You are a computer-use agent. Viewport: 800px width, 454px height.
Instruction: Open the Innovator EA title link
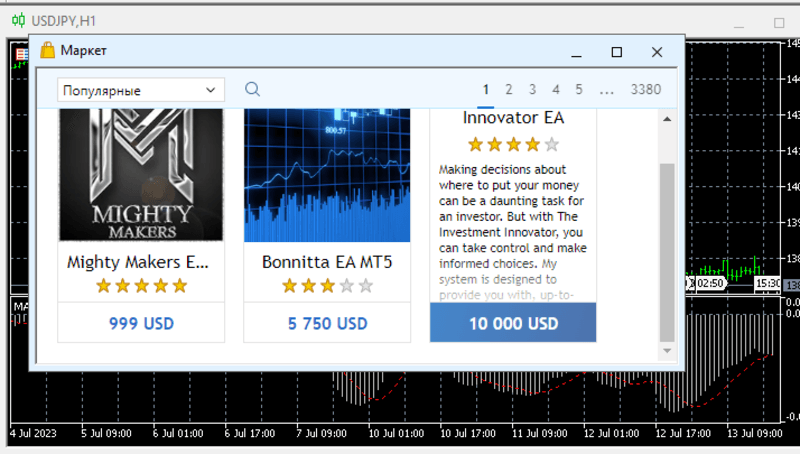click(513, 118)
